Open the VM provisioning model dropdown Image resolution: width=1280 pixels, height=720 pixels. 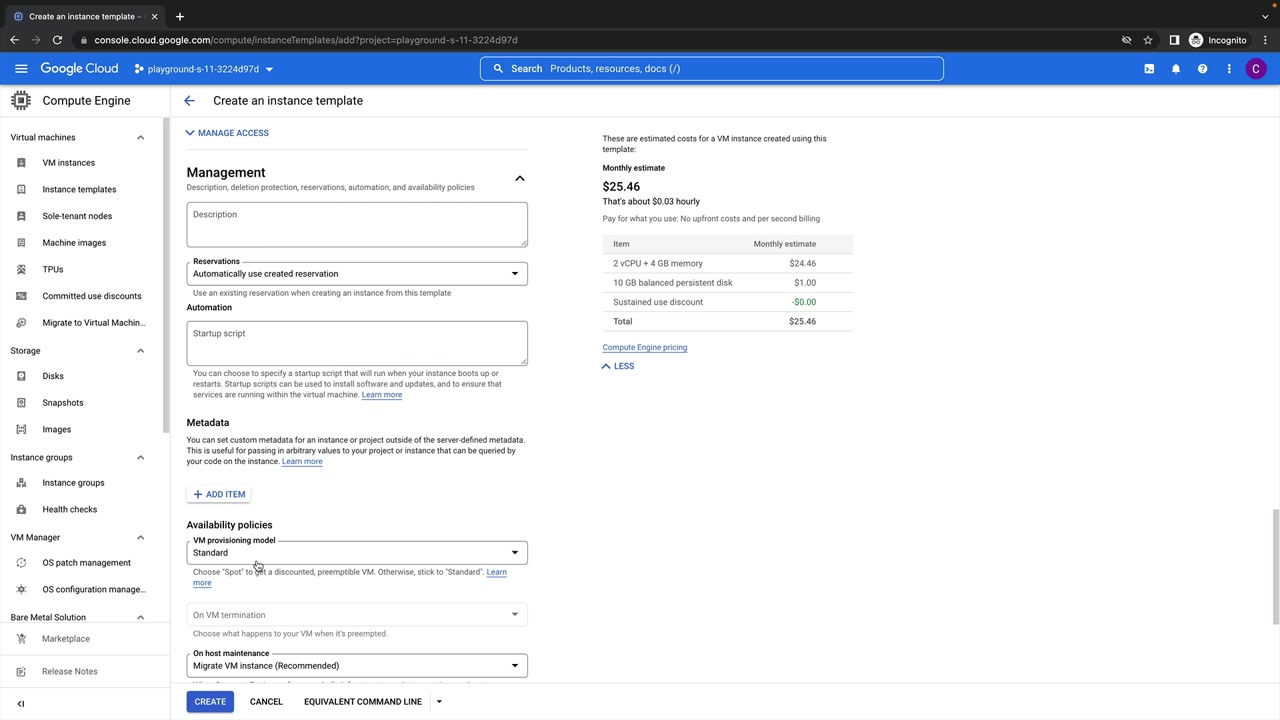[356, 553]
